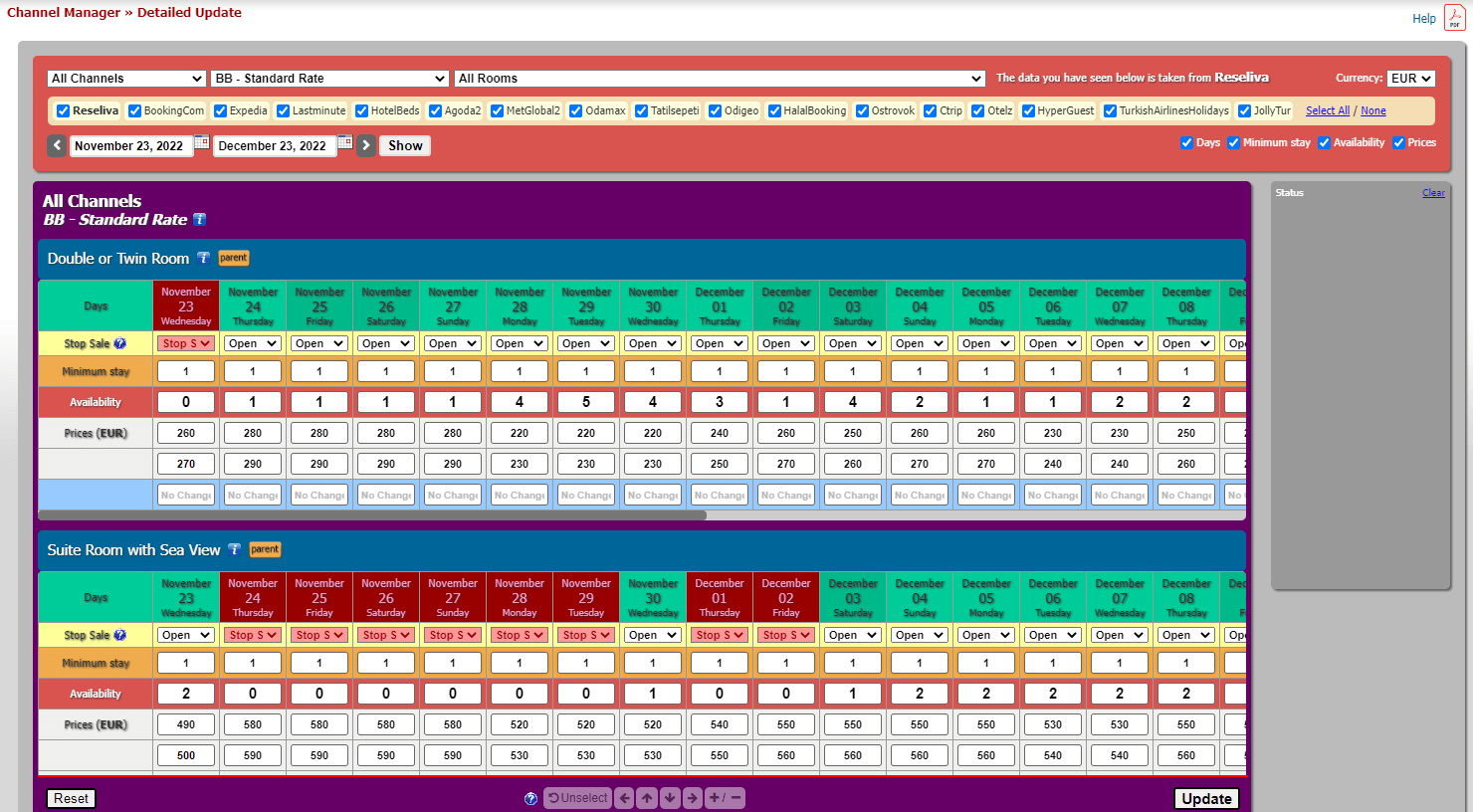Screen dimensions: 1473x812
Task: Open info icon beside Double or Twin Room
Action: coord(203,258)
